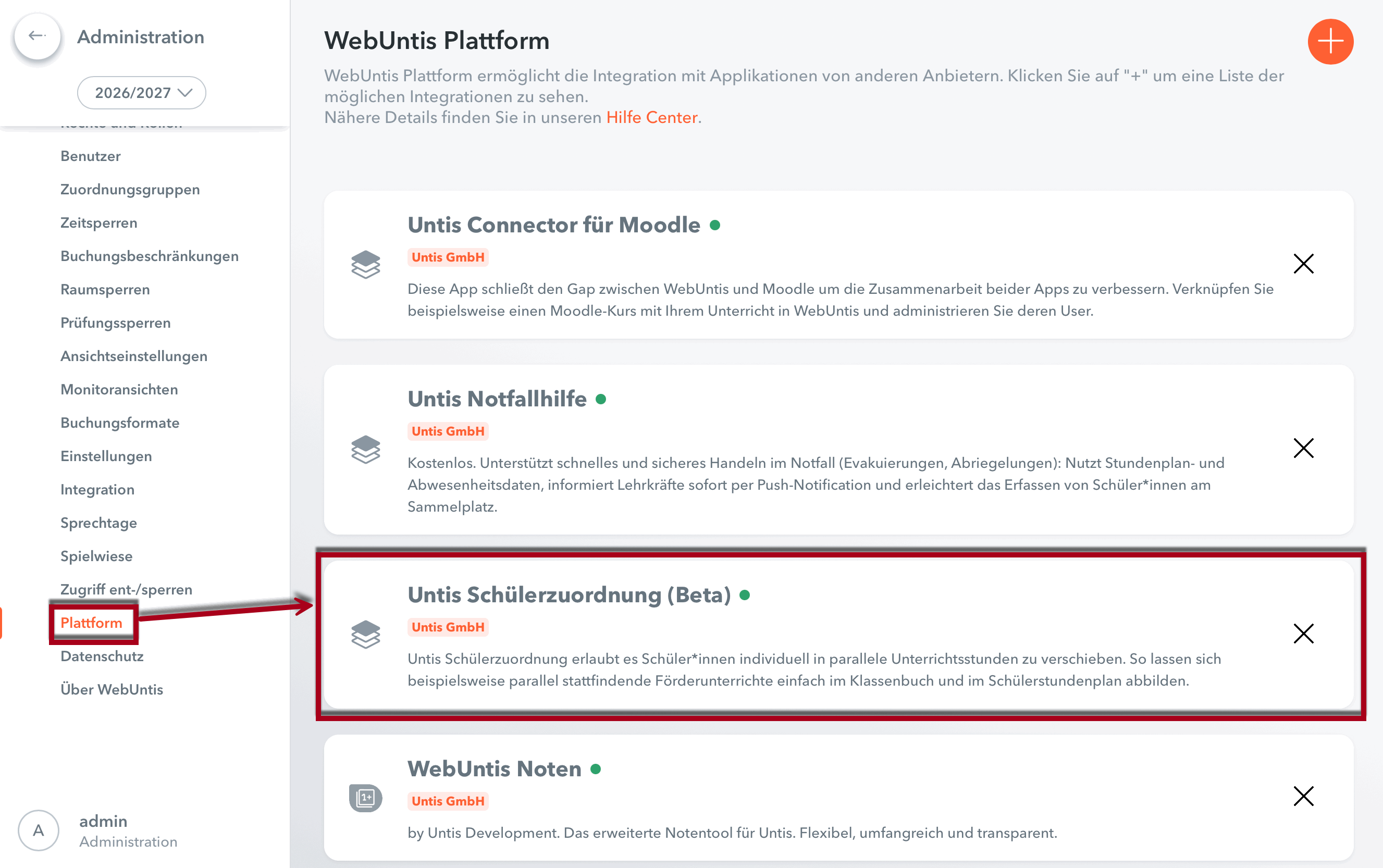Open Über WebUntis

point(112,689)
